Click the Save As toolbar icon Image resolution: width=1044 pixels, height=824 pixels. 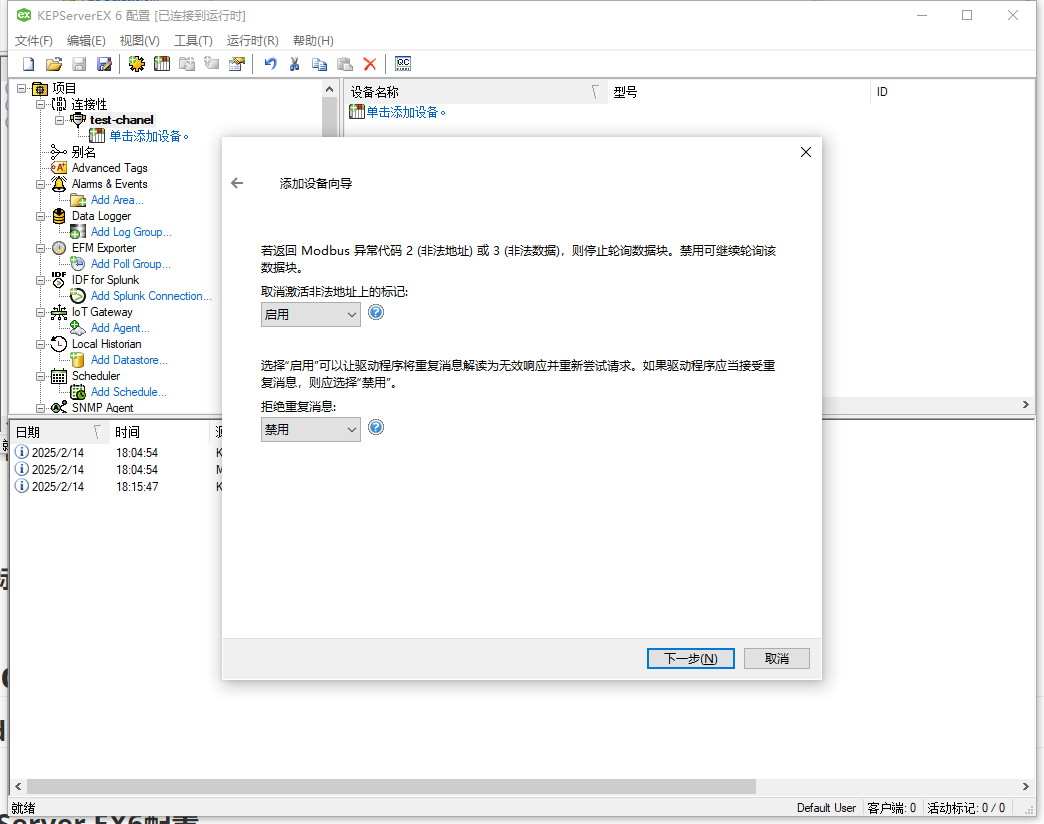click(104, 64)
